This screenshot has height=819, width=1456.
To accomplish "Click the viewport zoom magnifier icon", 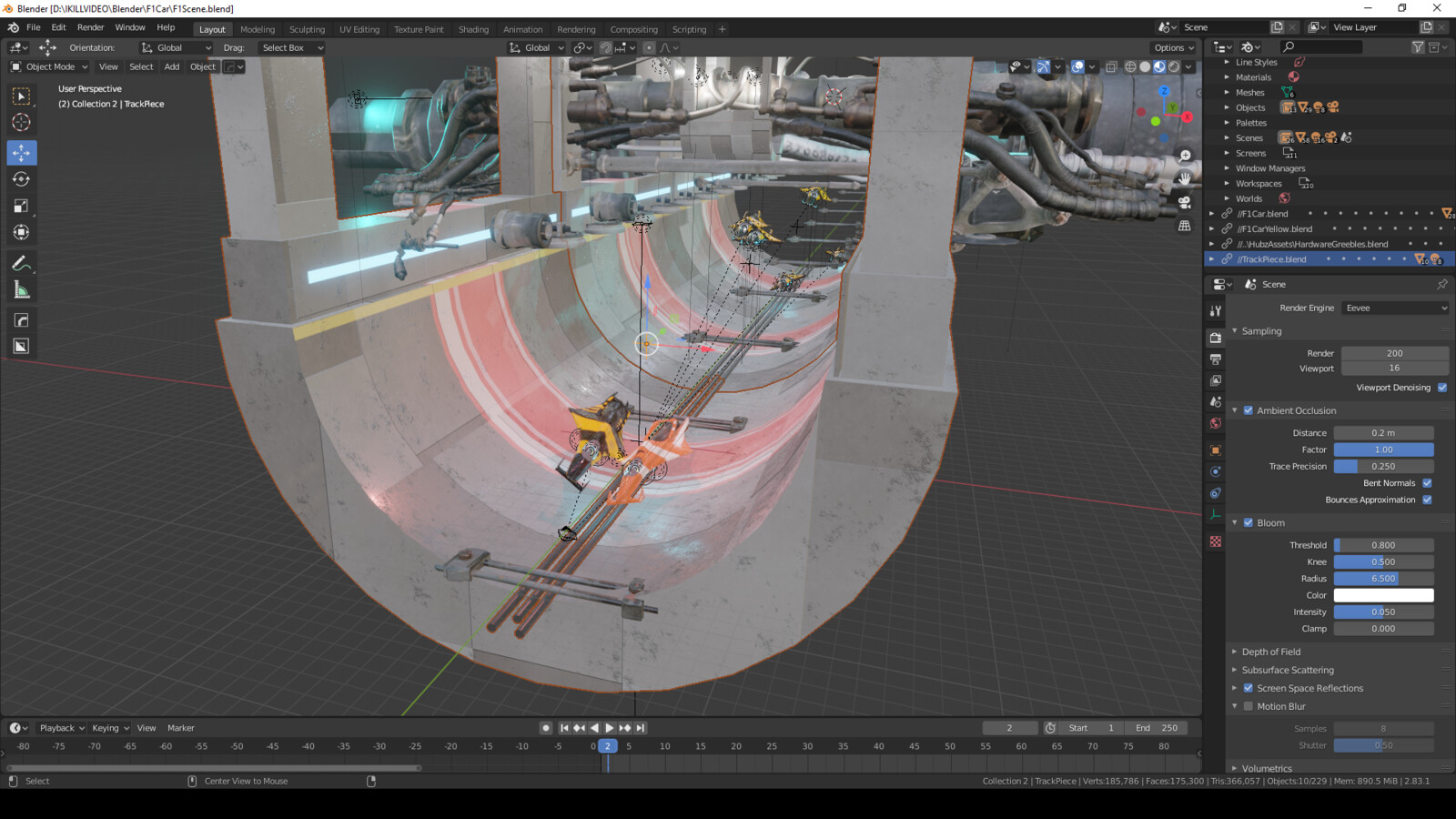I will (x=1185, y=157).
